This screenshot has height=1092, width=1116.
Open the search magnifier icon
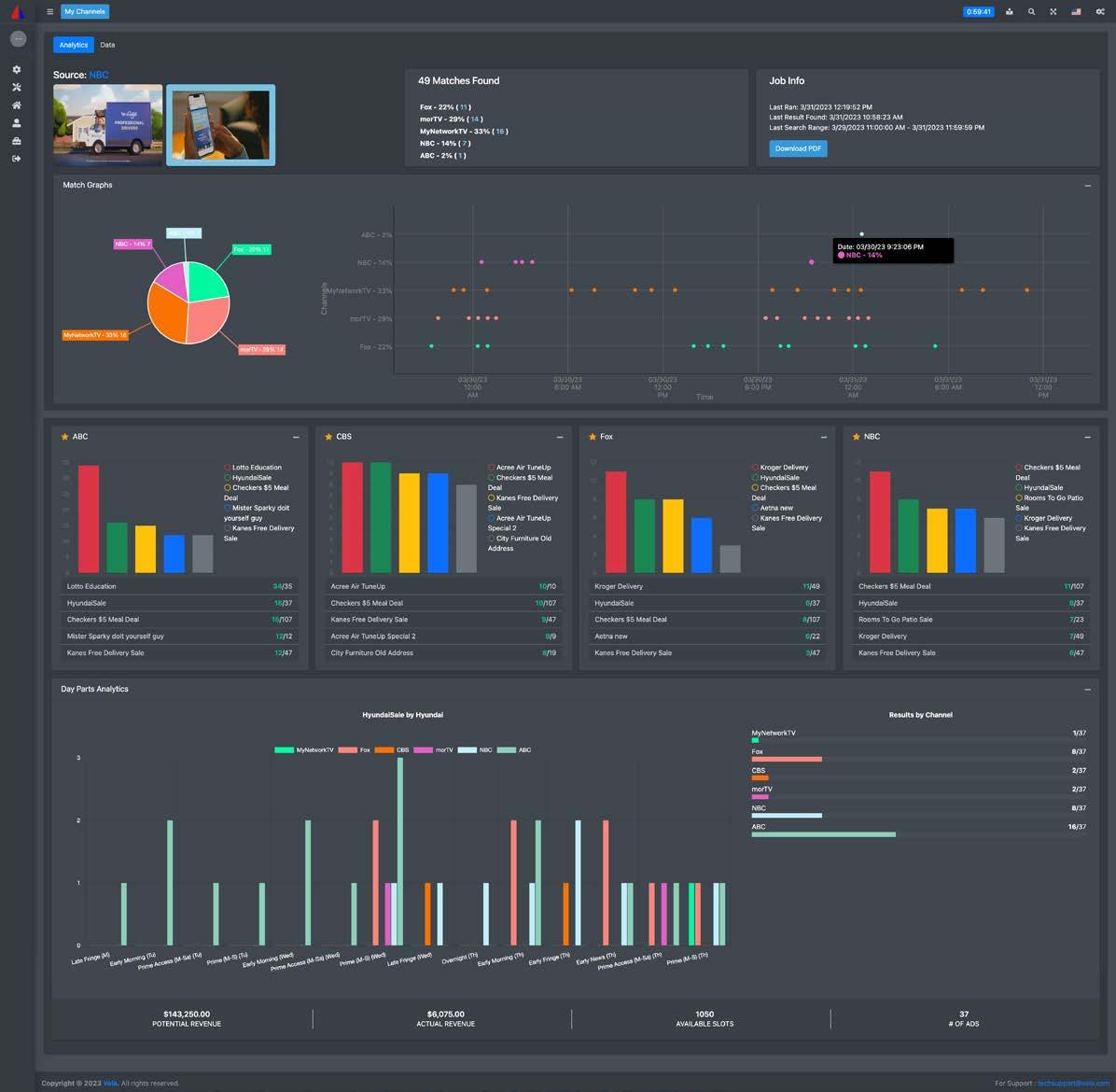coord(1031,11)
